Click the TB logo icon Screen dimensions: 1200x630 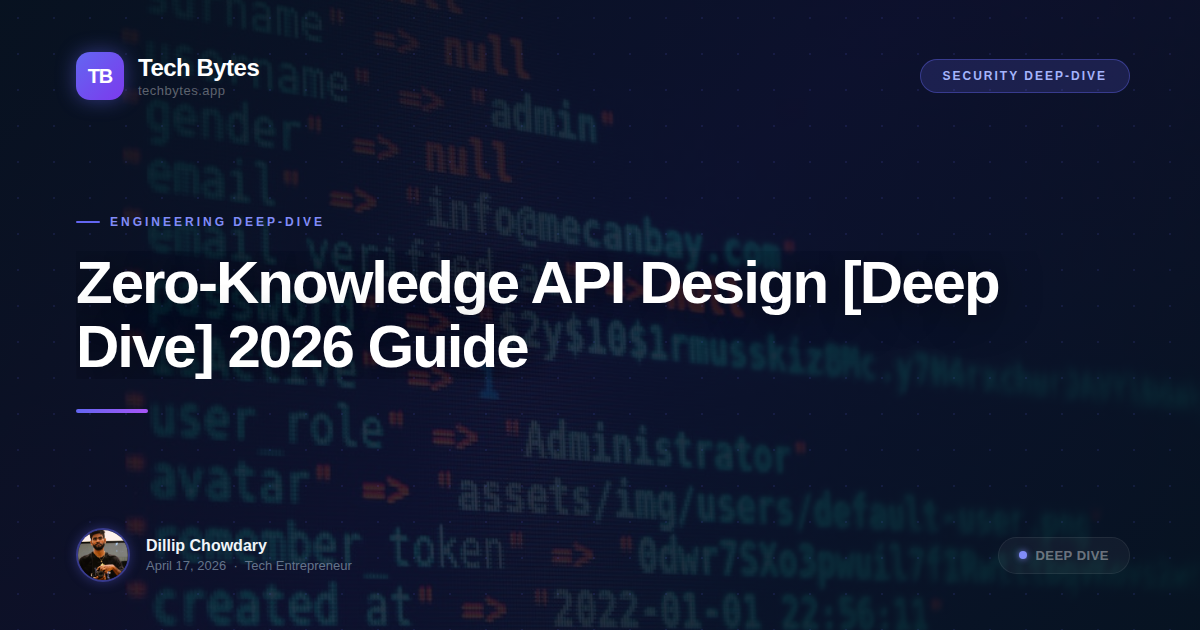click(100, 76)
